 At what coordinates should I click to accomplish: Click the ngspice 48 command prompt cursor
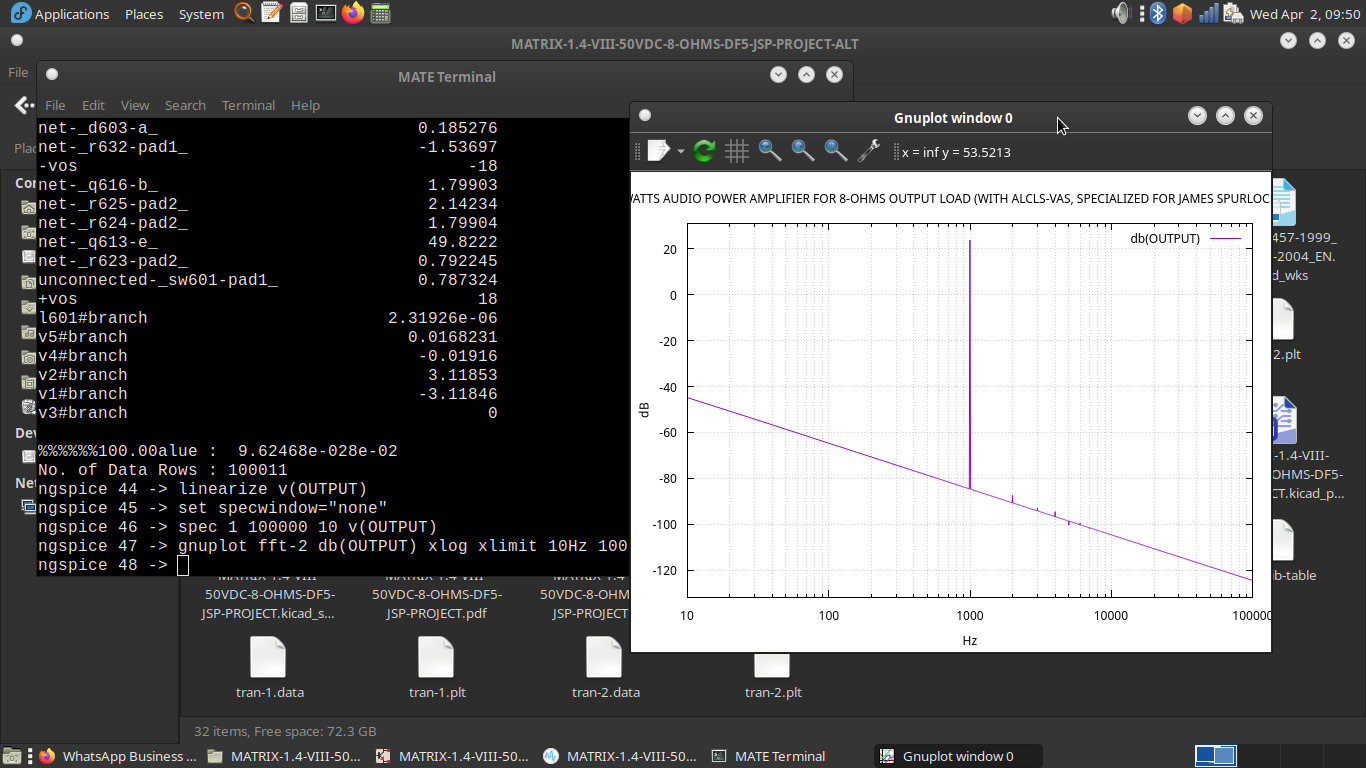click(182, 566)
